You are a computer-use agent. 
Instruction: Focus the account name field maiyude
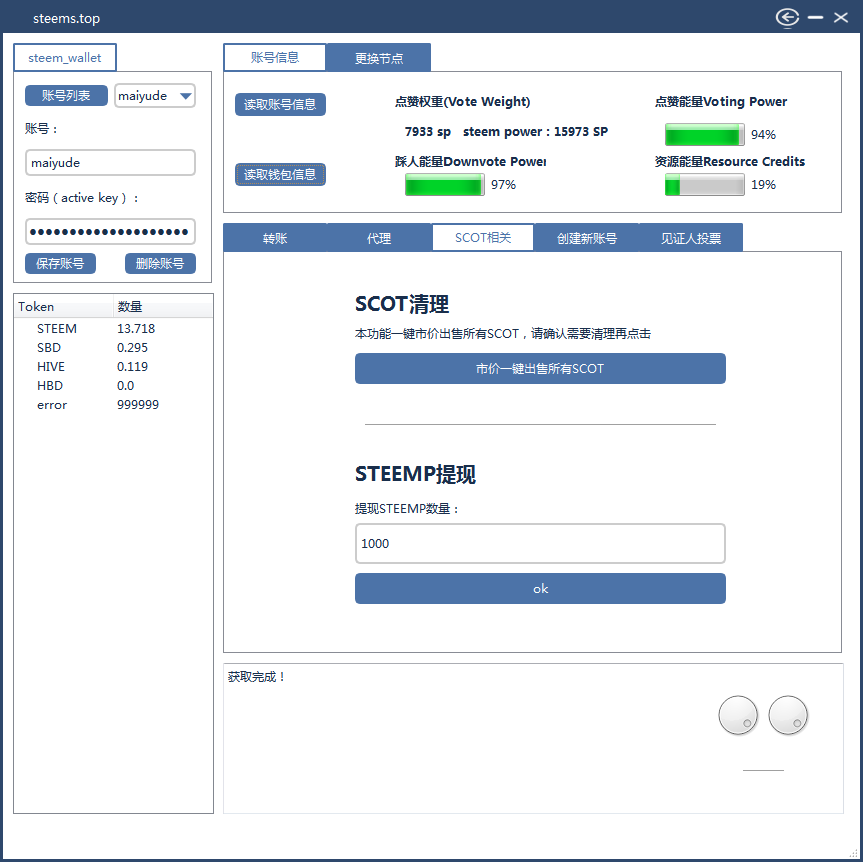[x=110, y=163]
